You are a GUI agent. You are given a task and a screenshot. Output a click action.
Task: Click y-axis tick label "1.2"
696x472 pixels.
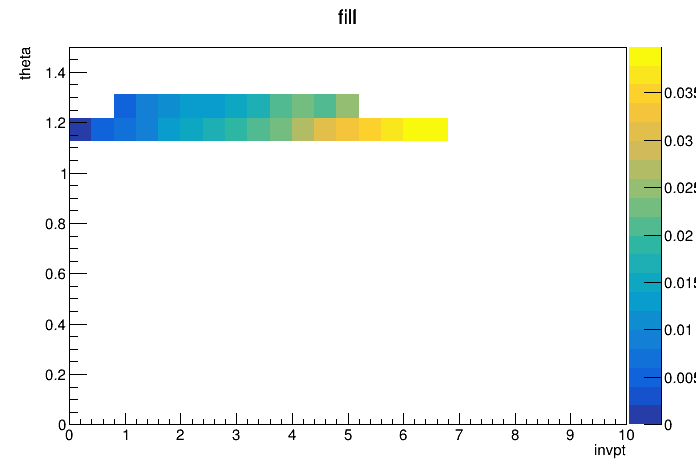[x=55, y=123]
